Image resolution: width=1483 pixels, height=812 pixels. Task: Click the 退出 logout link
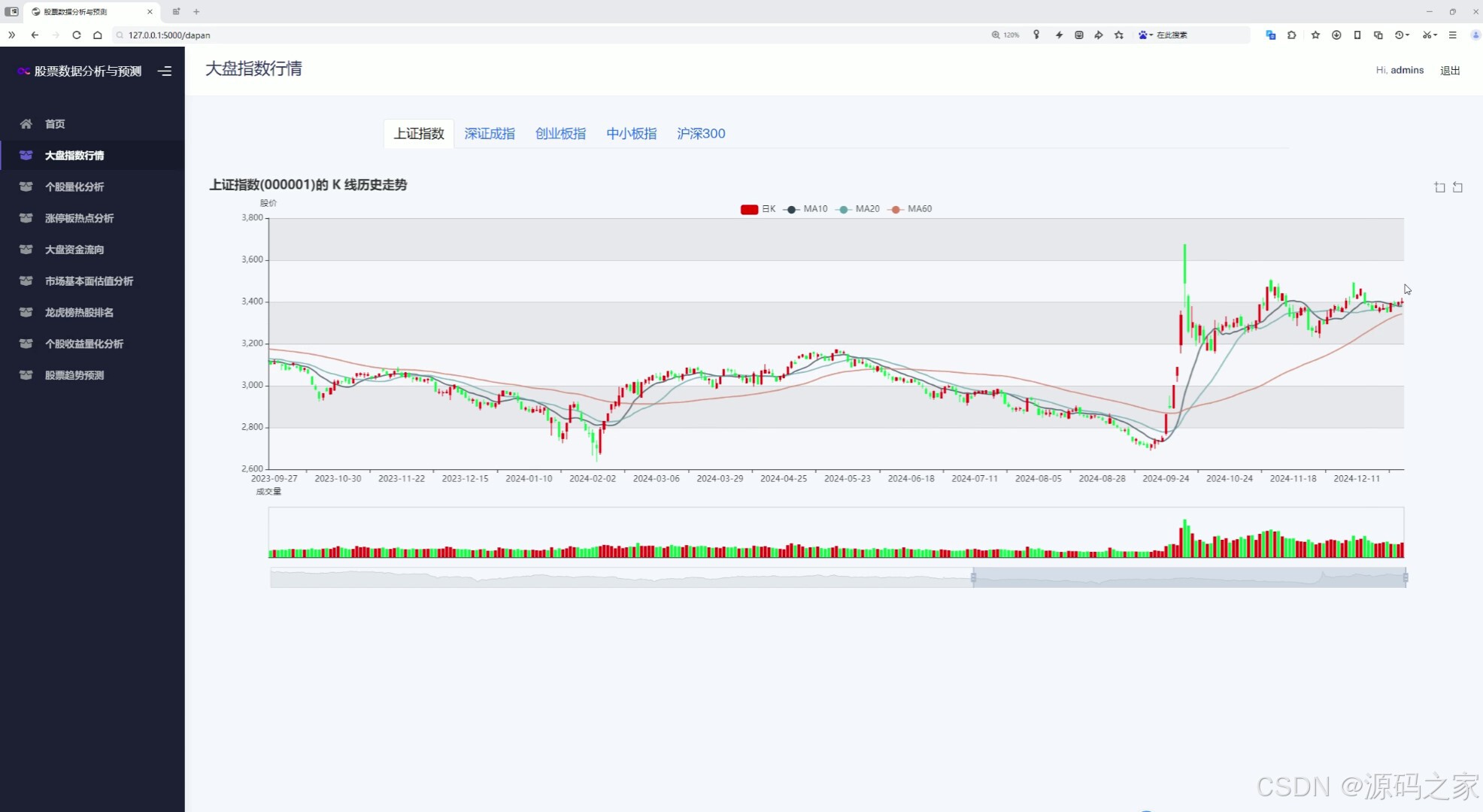tap(1450, 70)
